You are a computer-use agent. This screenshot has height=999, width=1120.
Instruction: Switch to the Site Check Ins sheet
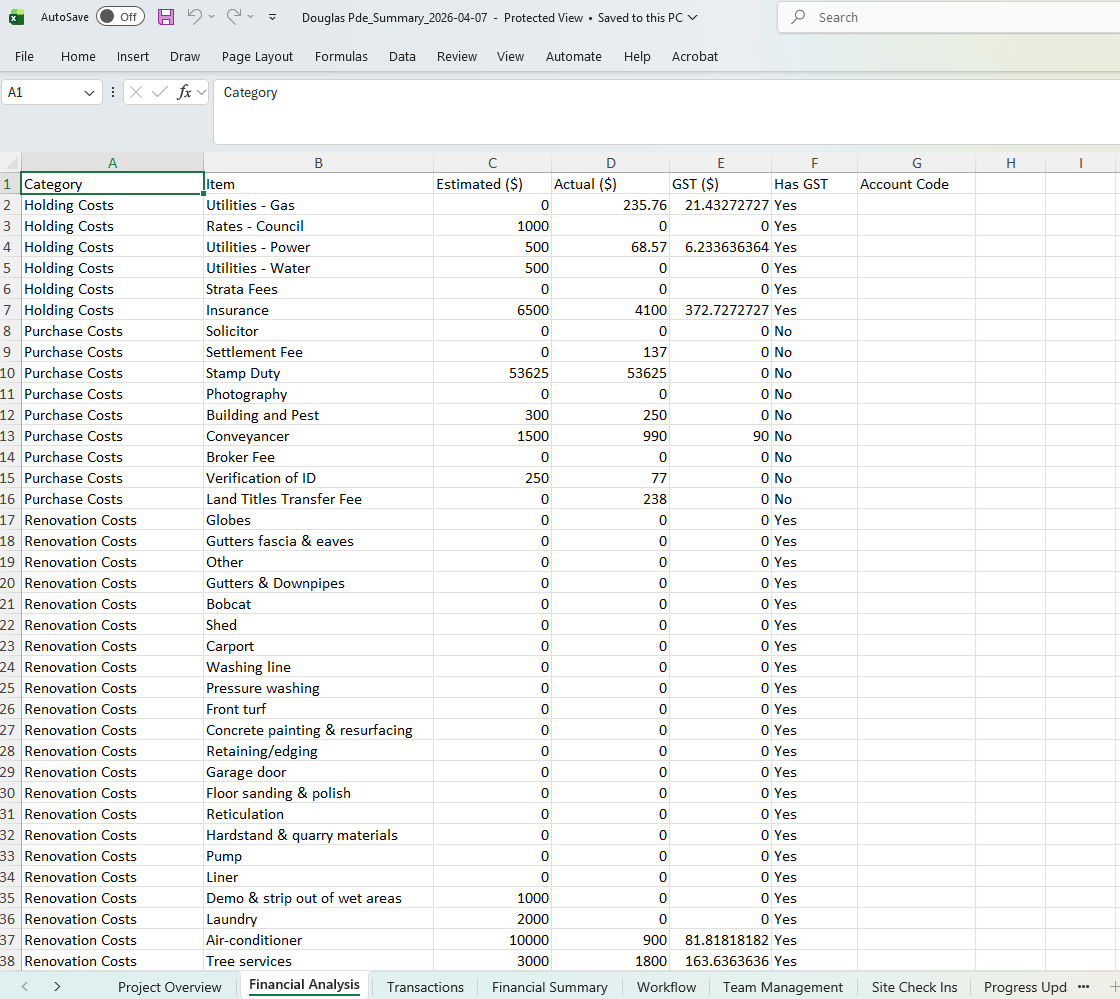point(914,987)
